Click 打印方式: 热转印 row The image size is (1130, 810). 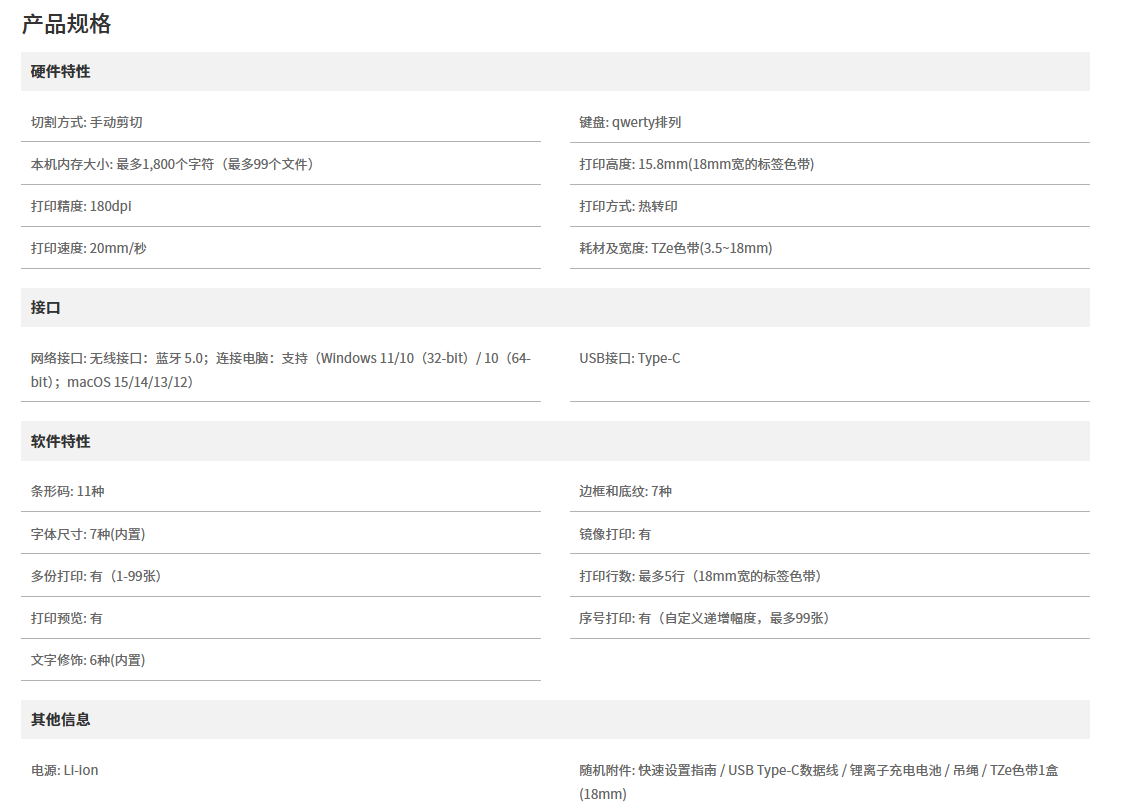tap(829, 206)
